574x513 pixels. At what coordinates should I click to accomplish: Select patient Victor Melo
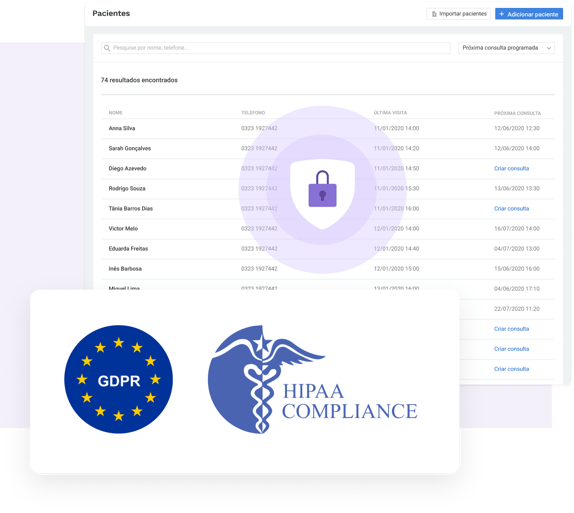(x=123, y=228)
